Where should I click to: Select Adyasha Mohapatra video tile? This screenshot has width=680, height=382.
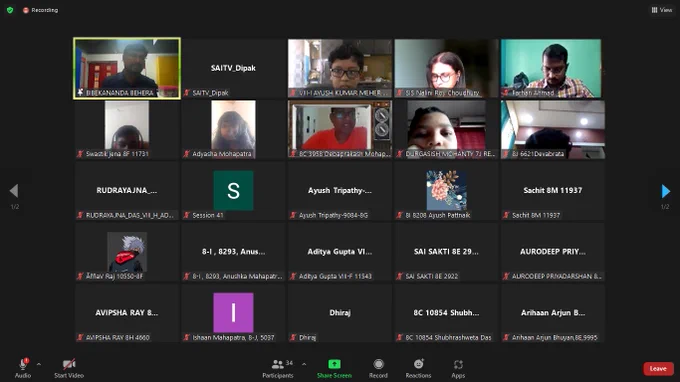tap(233, 129)
